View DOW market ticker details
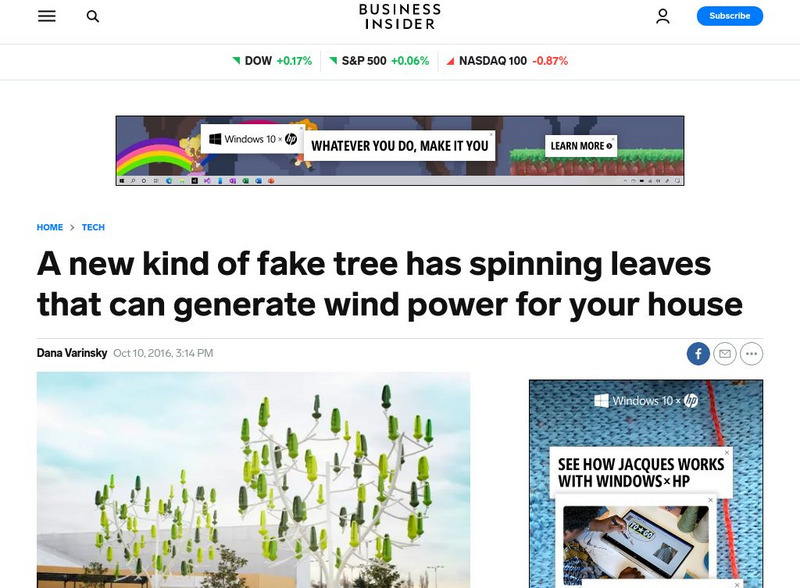800x588 pixels. pos(272,61)
